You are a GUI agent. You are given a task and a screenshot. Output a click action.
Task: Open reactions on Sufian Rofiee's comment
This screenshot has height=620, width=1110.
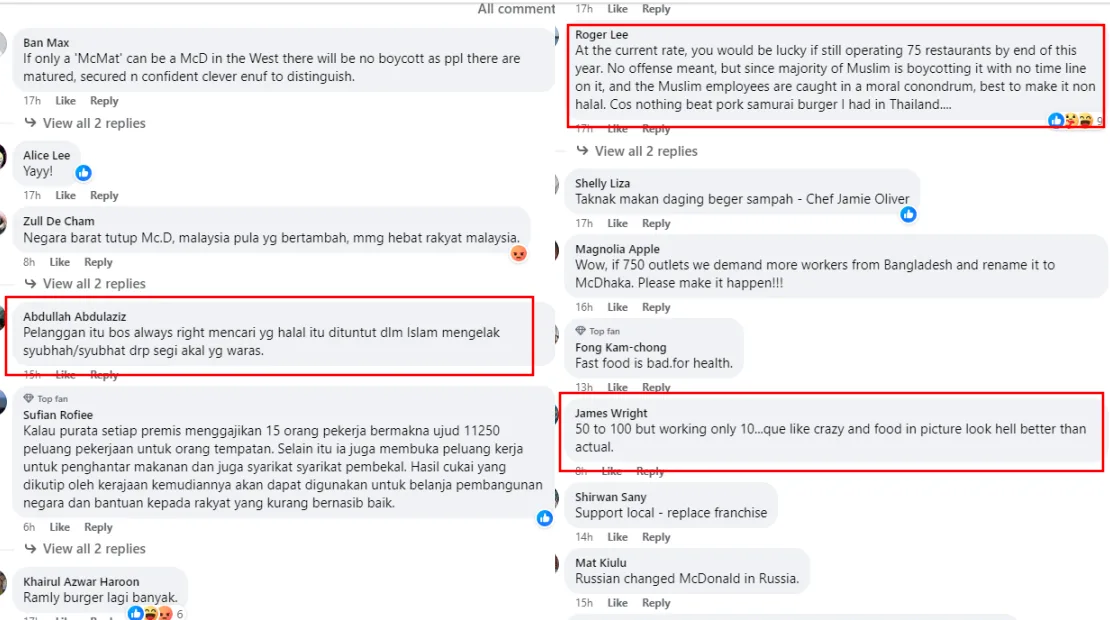click(544, 518)
